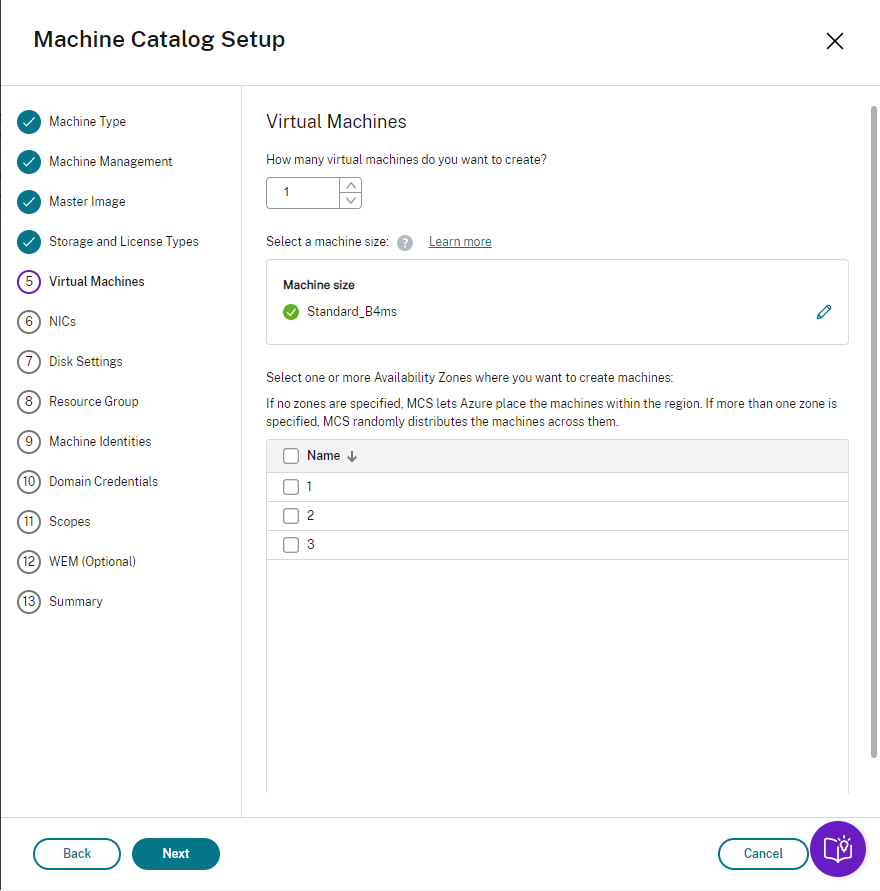
Task: Click the Master Image checkmark icon
Action: click(x=29, y=202)
